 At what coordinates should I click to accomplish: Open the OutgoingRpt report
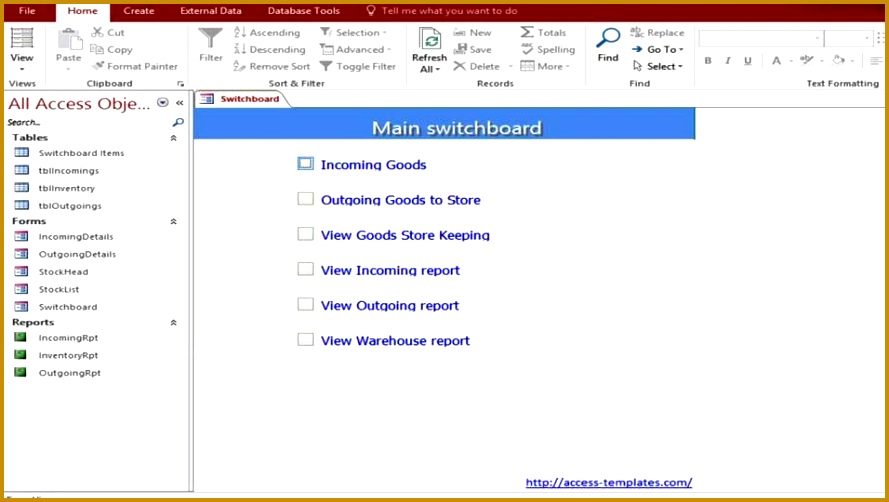tap(69, 373)
